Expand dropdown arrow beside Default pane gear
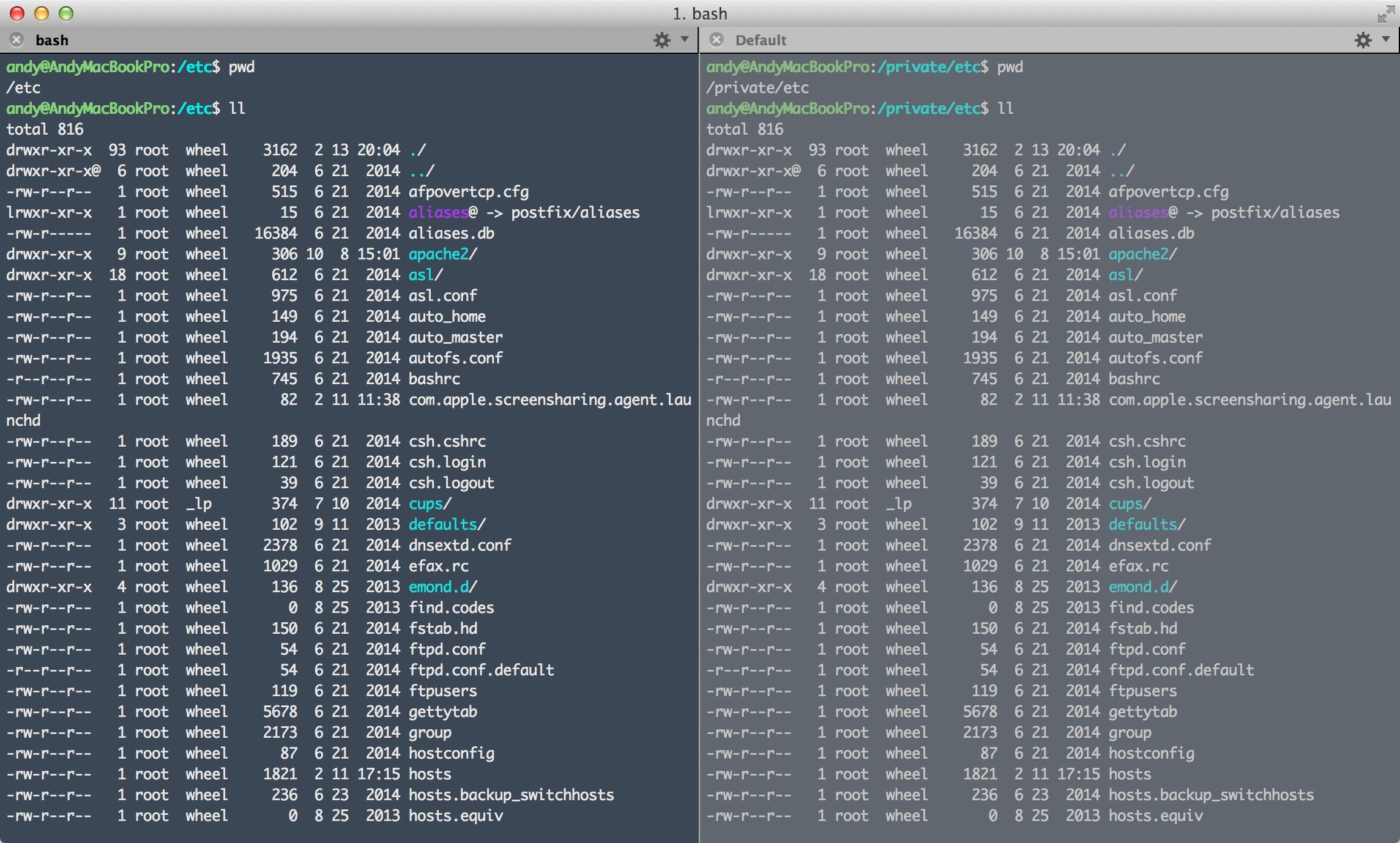The image size is (1400, 843). (1385, 40)
